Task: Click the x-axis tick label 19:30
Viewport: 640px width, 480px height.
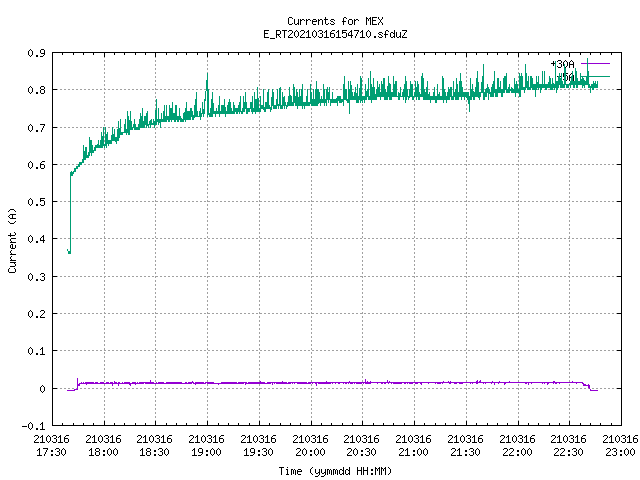Action: tap(258, 452)
